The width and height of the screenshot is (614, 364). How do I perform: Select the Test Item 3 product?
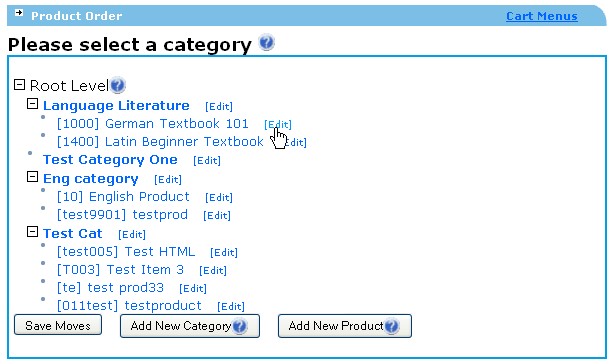(120, 270)
